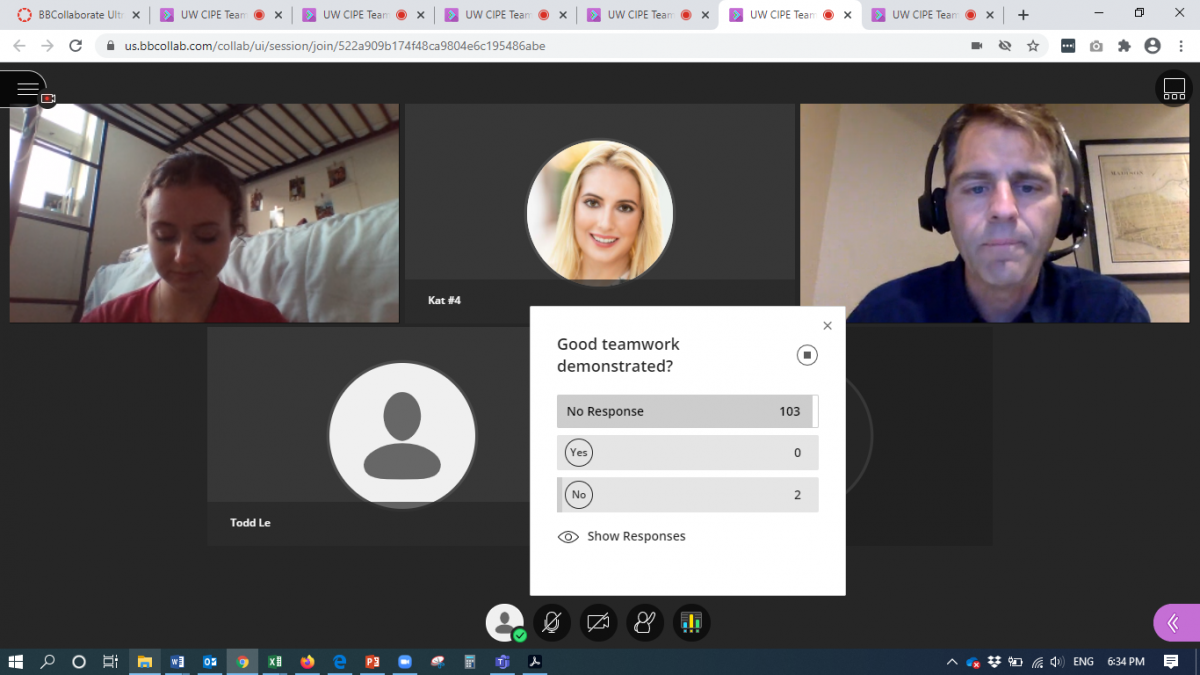Open Windows search from taskbar
The width and height of the screenshot is (1200, 675).
coord(47,662)
